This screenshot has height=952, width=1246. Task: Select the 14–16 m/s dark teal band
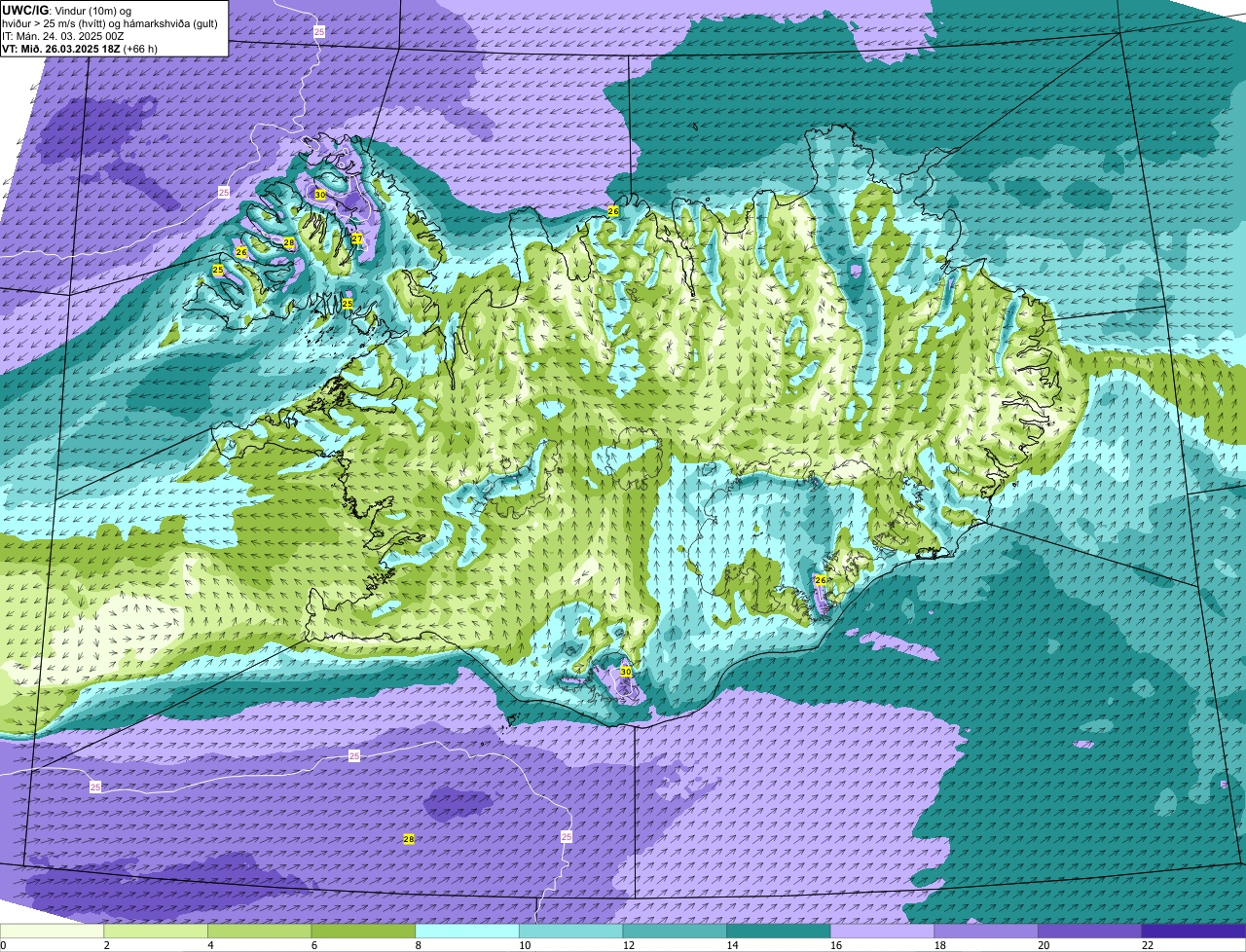click(x=779, y=931)
